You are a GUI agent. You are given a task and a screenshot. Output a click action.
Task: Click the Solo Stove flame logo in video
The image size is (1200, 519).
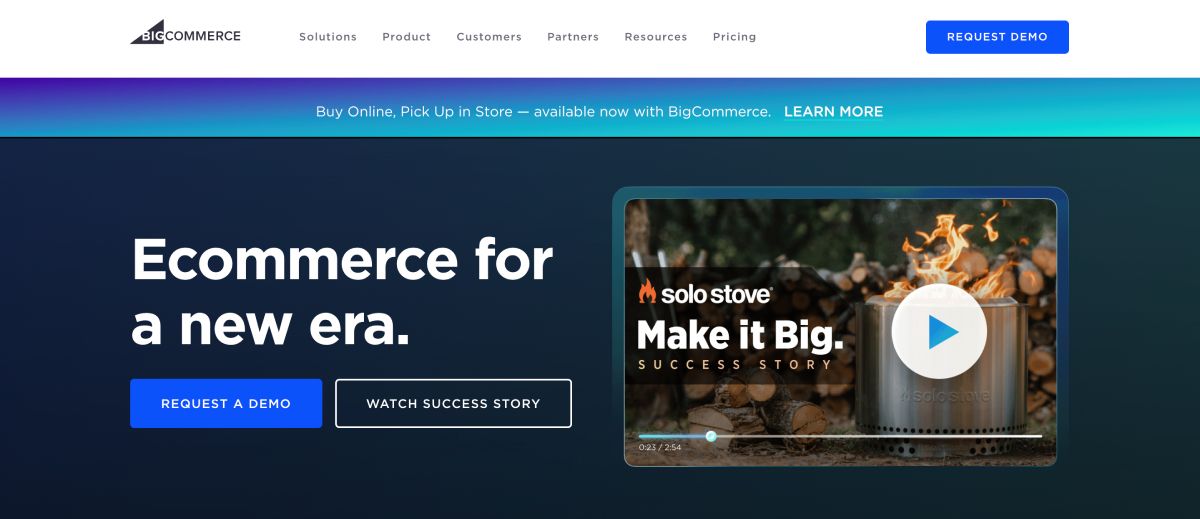click(647, 292)
